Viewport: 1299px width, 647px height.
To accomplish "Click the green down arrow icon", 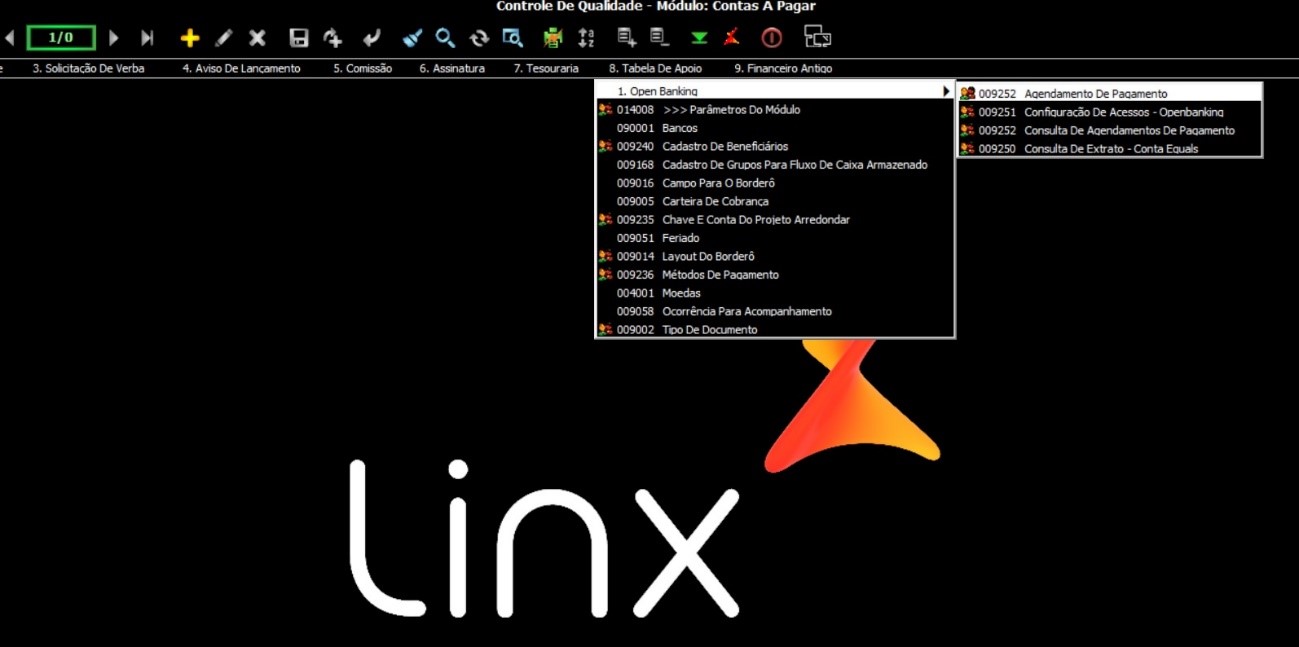I will (699, 38).
